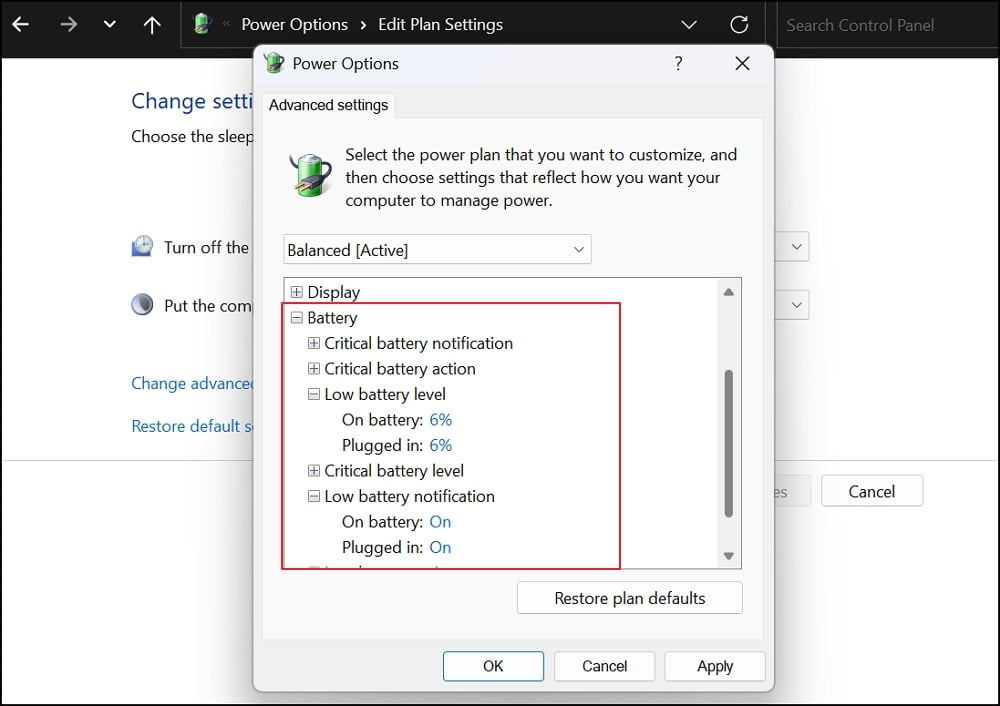The image size is (1000, 706).
Task: Click the Restore plan defaults button
Action: click(x=629, y=597)
